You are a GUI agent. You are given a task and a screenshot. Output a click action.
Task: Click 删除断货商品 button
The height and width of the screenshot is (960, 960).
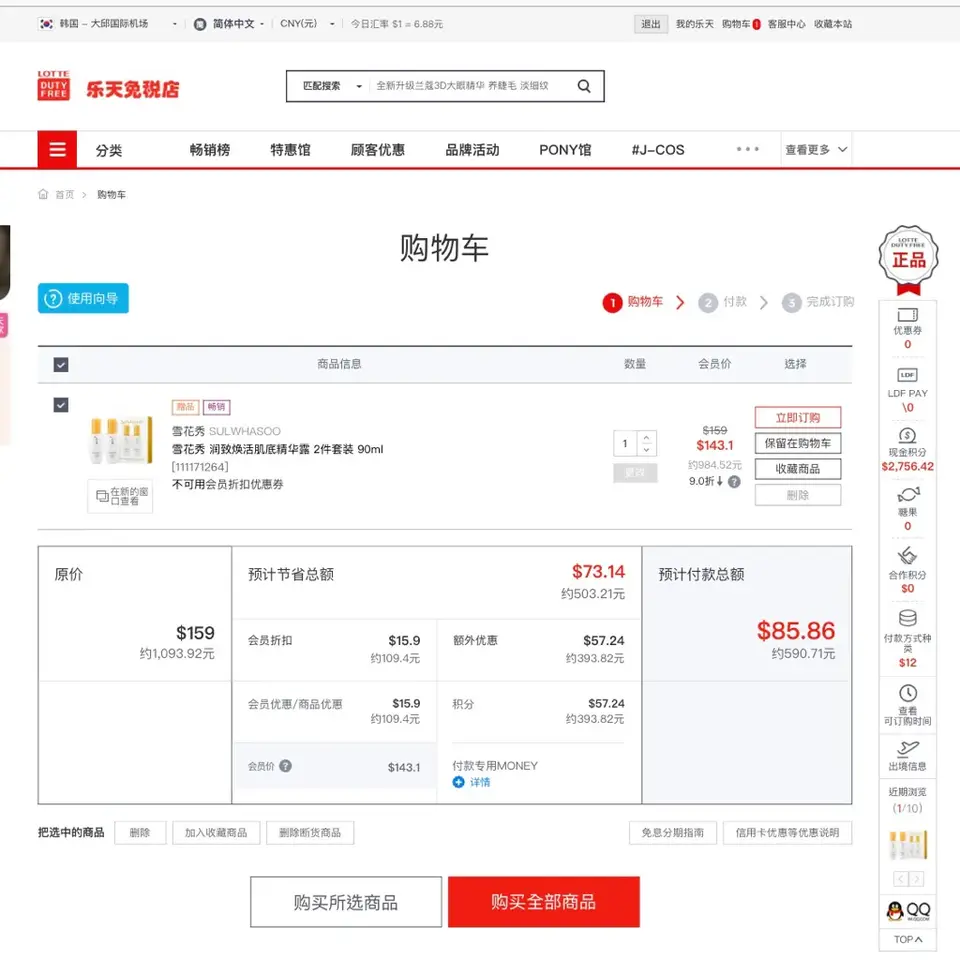310,833
